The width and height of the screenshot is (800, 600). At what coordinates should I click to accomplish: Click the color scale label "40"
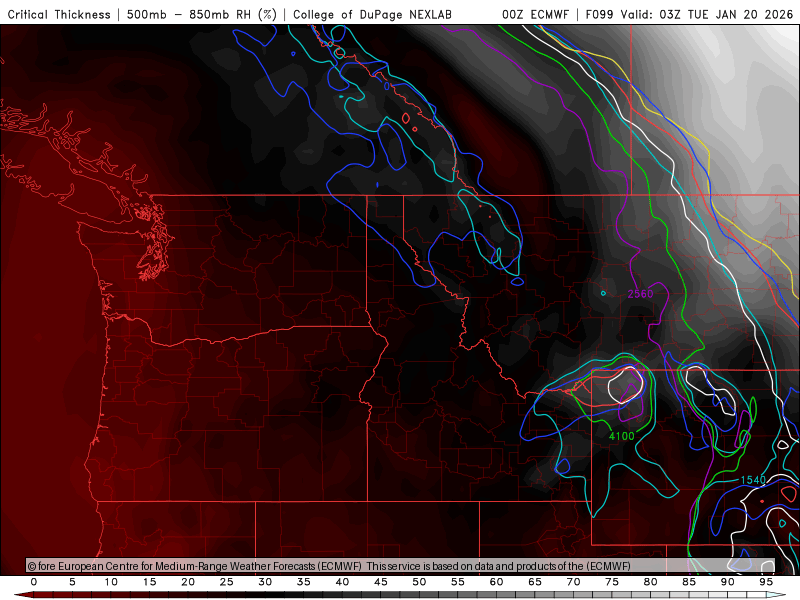[x=342, y=582]
